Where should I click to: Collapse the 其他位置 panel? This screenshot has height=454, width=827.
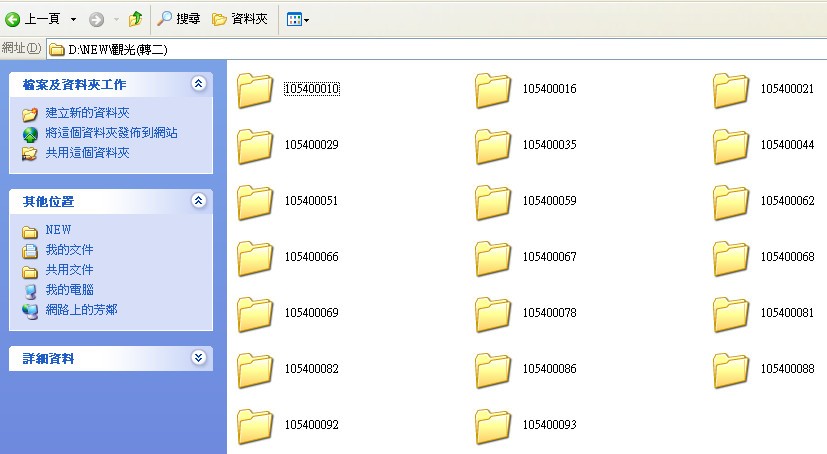pyautogui.click(x=198, y=200)
